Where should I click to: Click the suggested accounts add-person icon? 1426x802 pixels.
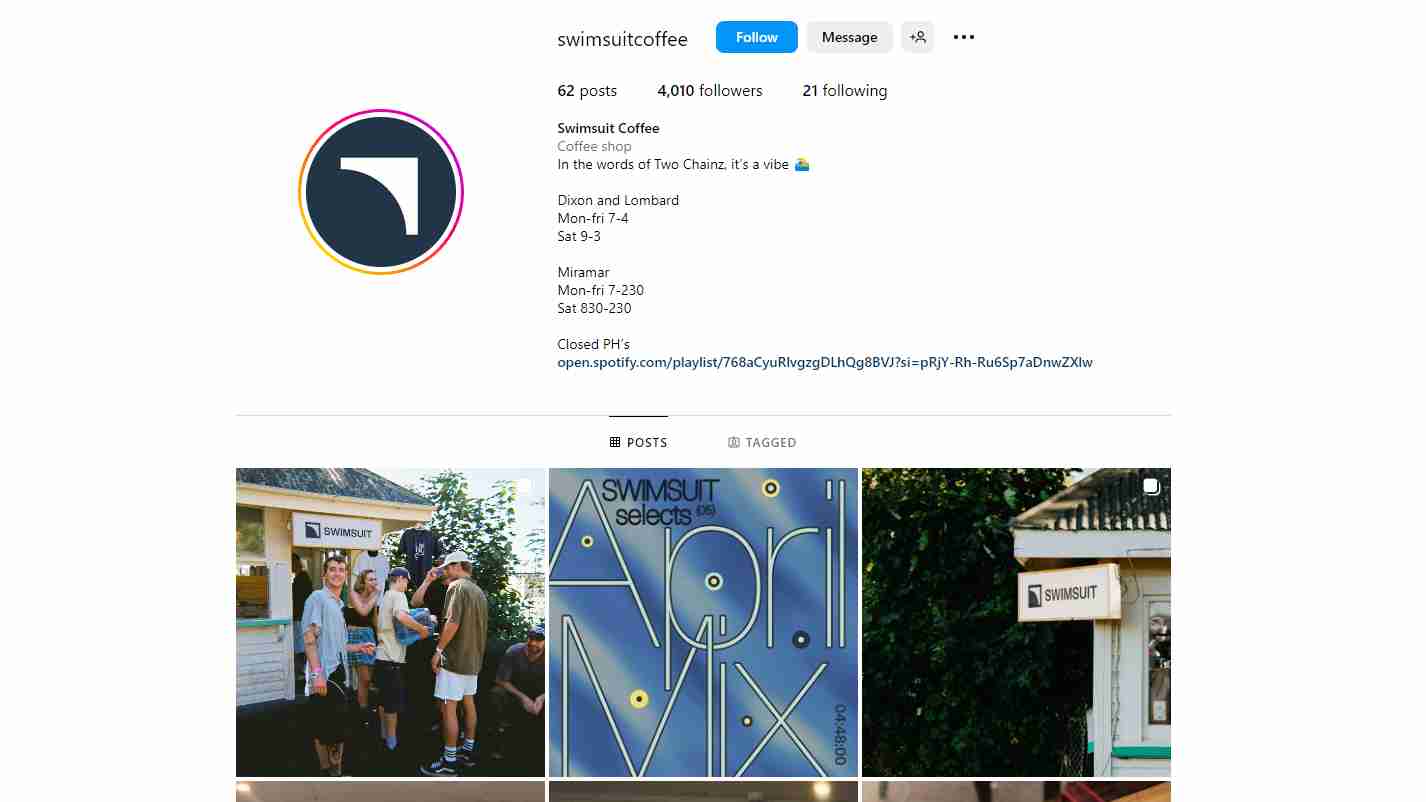click(917, 37)
